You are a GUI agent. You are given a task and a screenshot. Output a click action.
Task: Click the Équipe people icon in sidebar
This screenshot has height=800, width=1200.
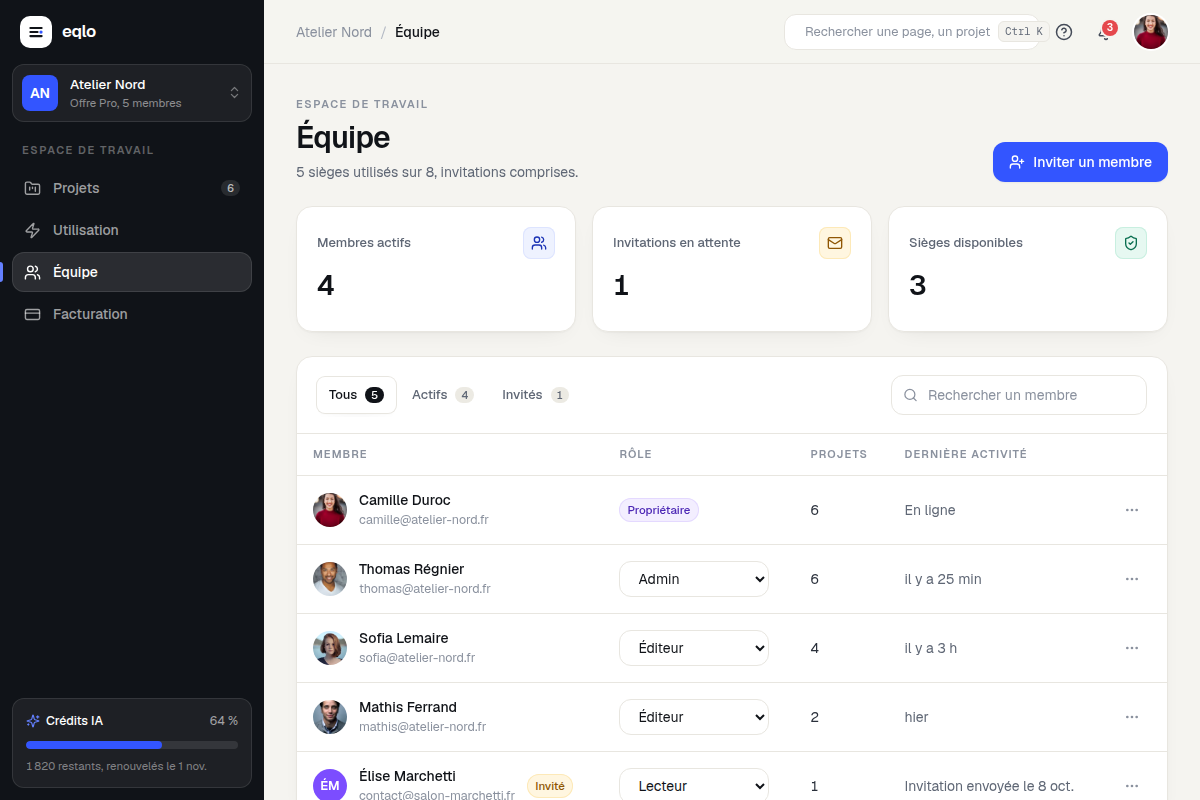[32, 272]
